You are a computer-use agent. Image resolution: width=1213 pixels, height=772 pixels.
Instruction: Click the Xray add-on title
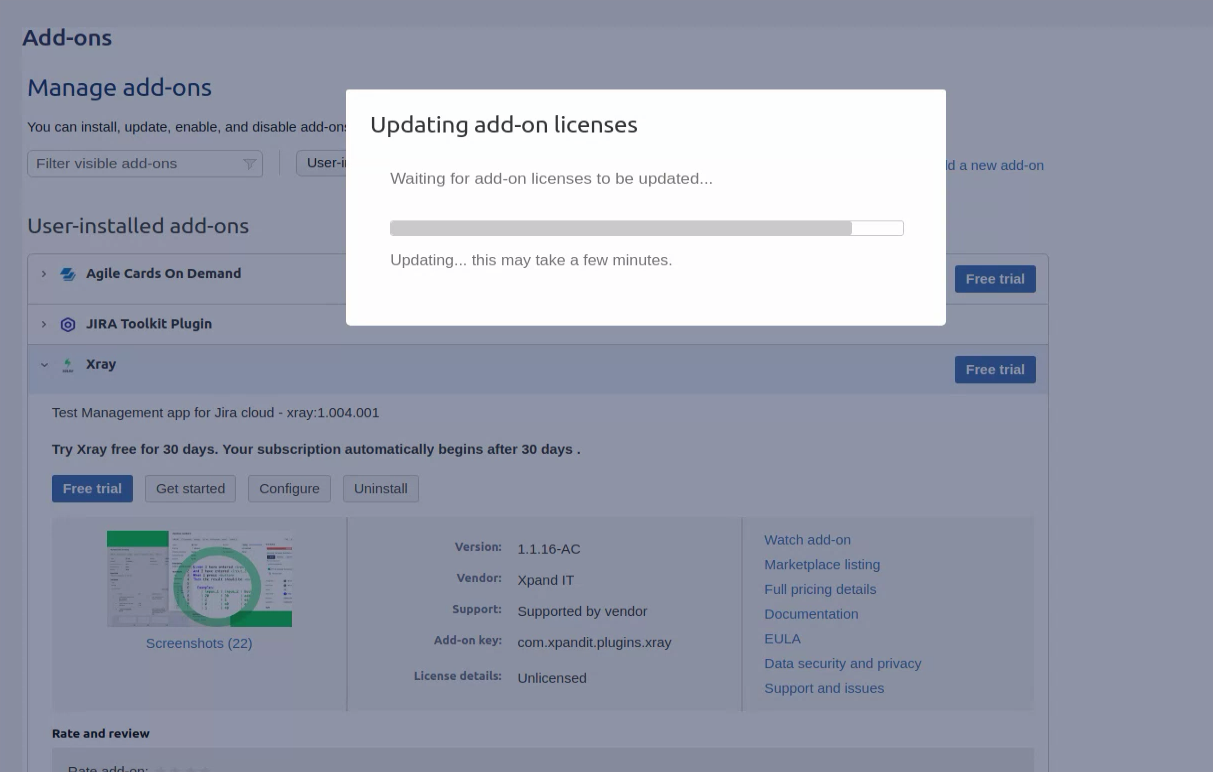tap(101, 364)
